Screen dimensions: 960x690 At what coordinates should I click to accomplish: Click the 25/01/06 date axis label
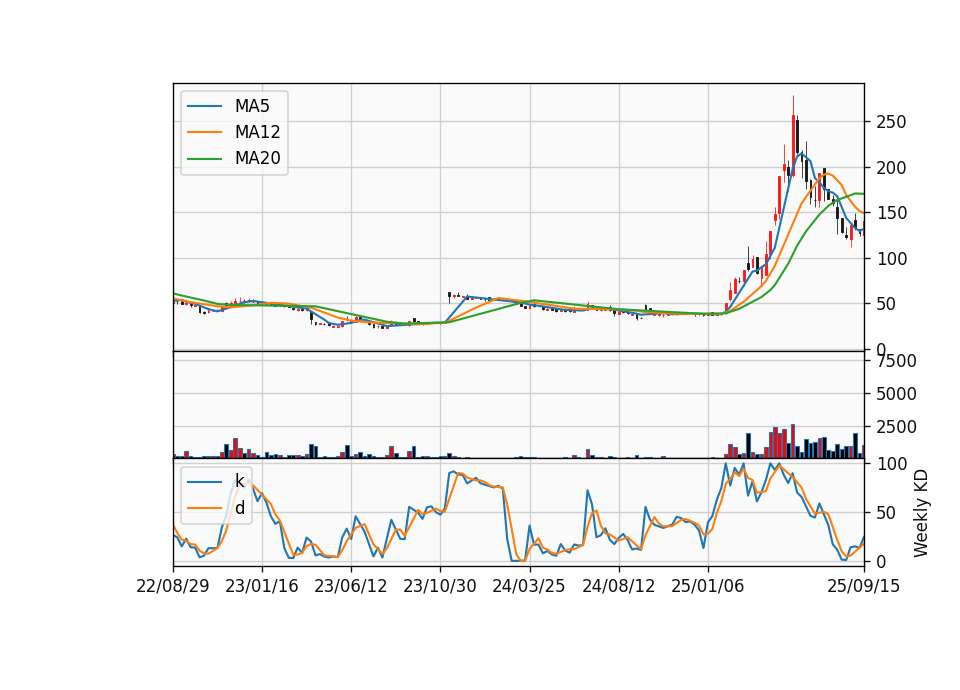(x=708, y=586)
